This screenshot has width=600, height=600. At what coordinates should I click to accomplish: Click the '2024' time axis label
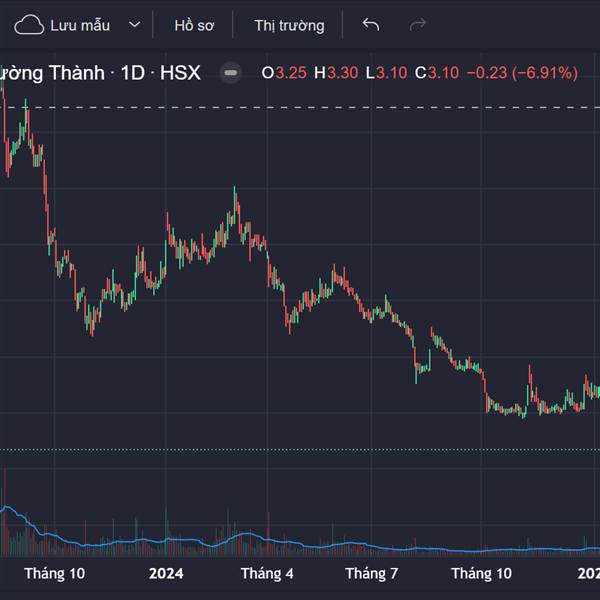point(166,573)
